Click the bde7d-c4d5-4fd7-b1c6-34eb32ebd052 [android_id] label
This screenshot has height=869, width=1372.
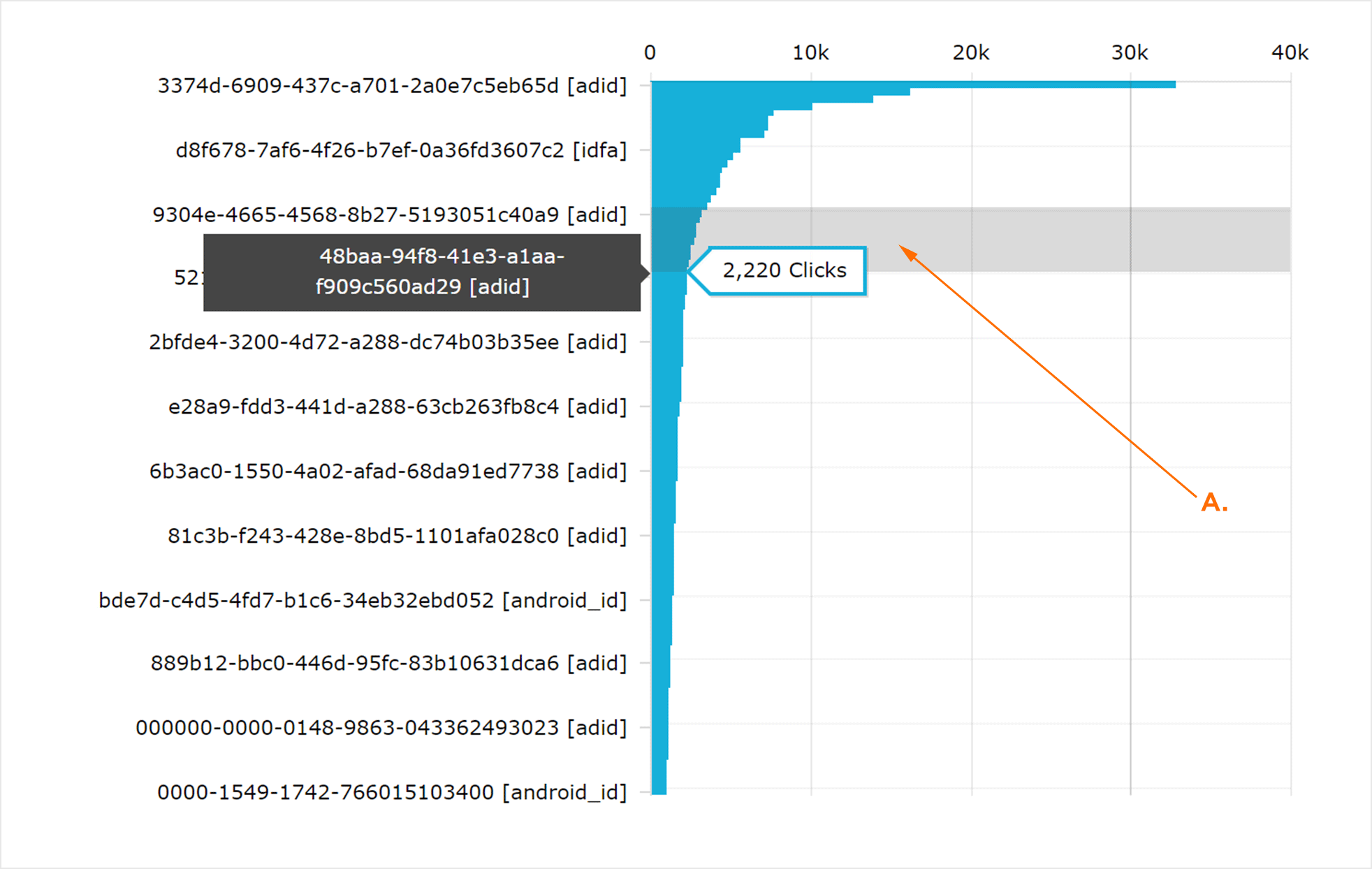[x=363, y=601]
